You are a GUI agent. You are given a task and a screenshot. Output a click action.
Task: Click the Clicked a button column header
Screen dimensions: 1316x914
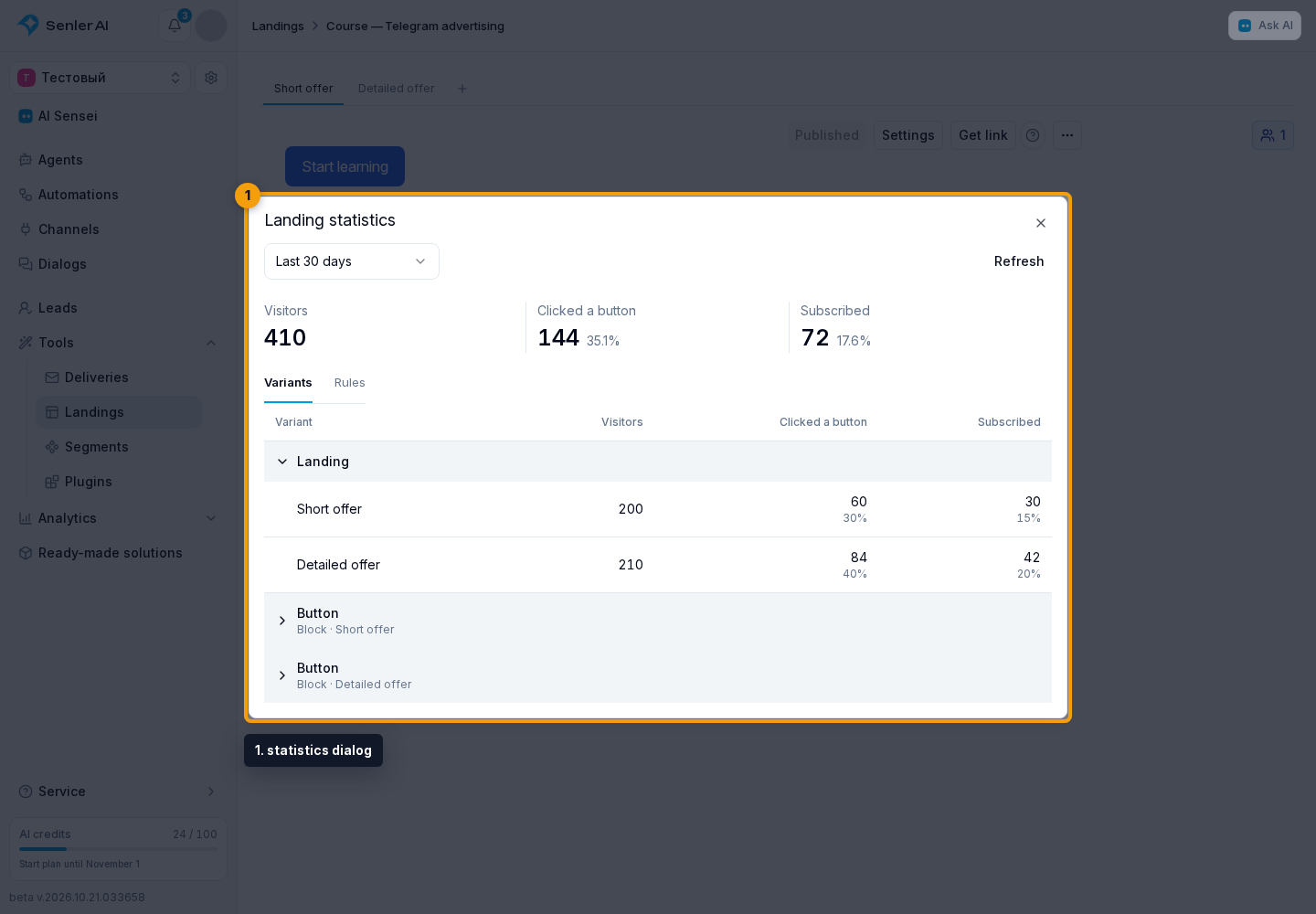pos(823,422)
